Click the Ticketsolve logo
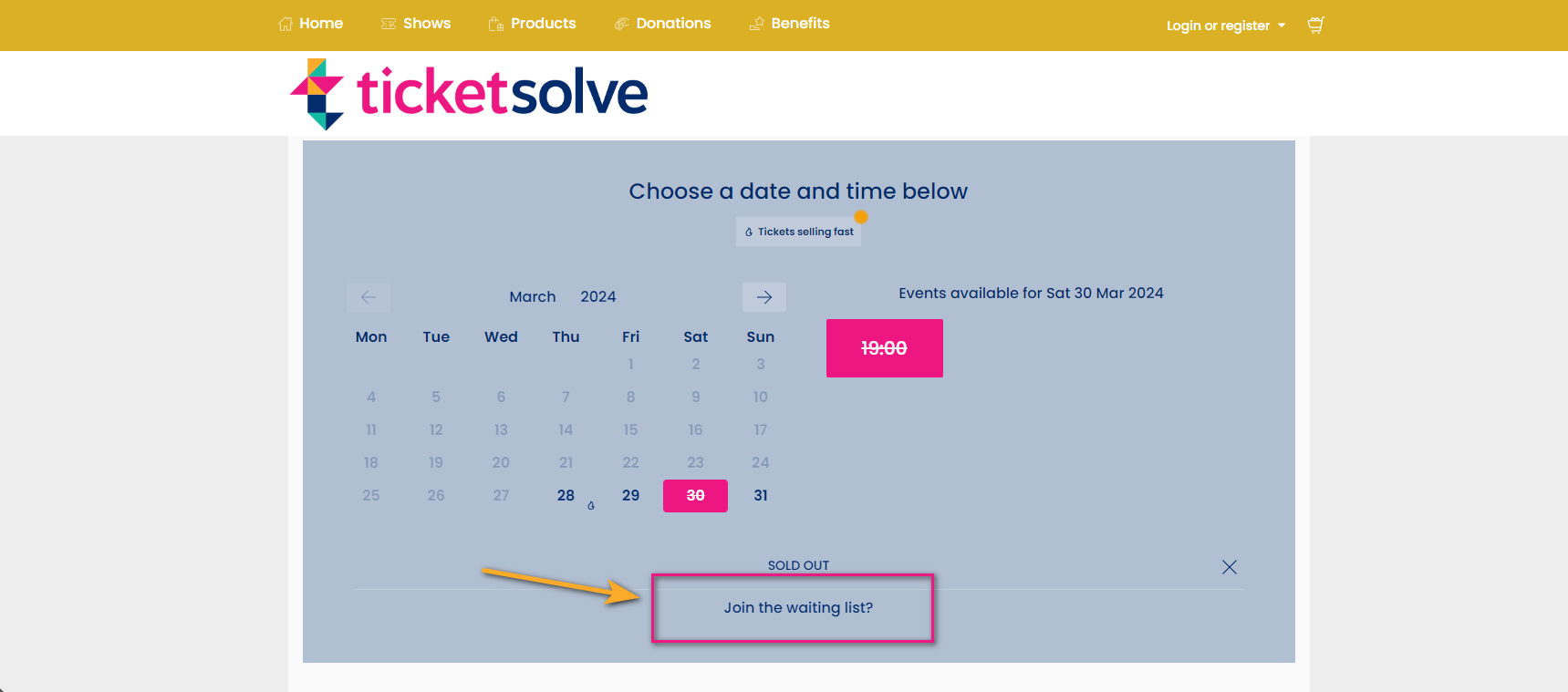 (x=468, y=92)
